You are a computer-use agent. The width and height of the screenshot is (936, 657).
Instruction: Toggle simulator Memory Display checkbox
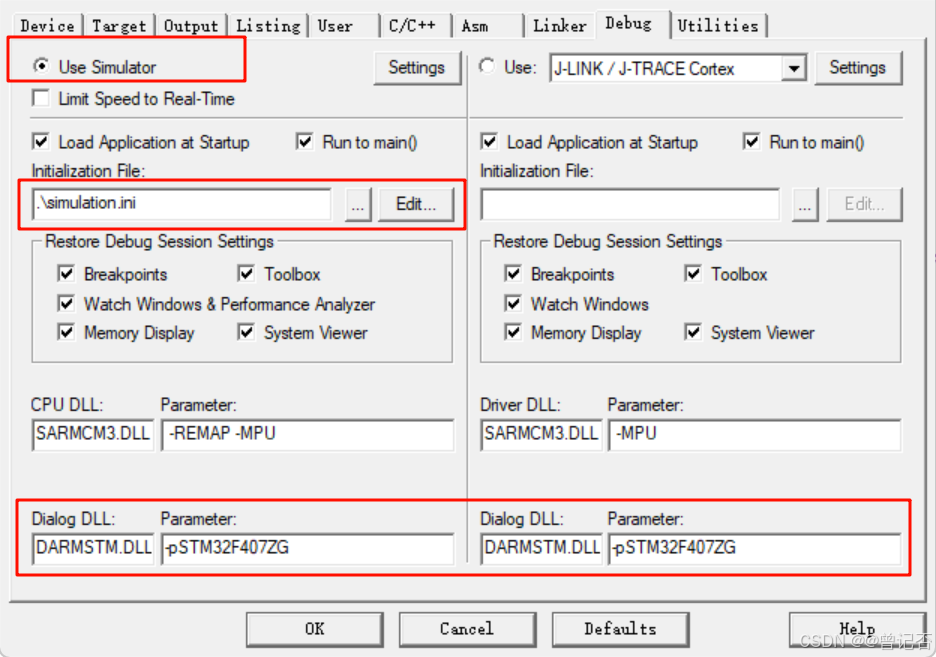tap(66, 332)
